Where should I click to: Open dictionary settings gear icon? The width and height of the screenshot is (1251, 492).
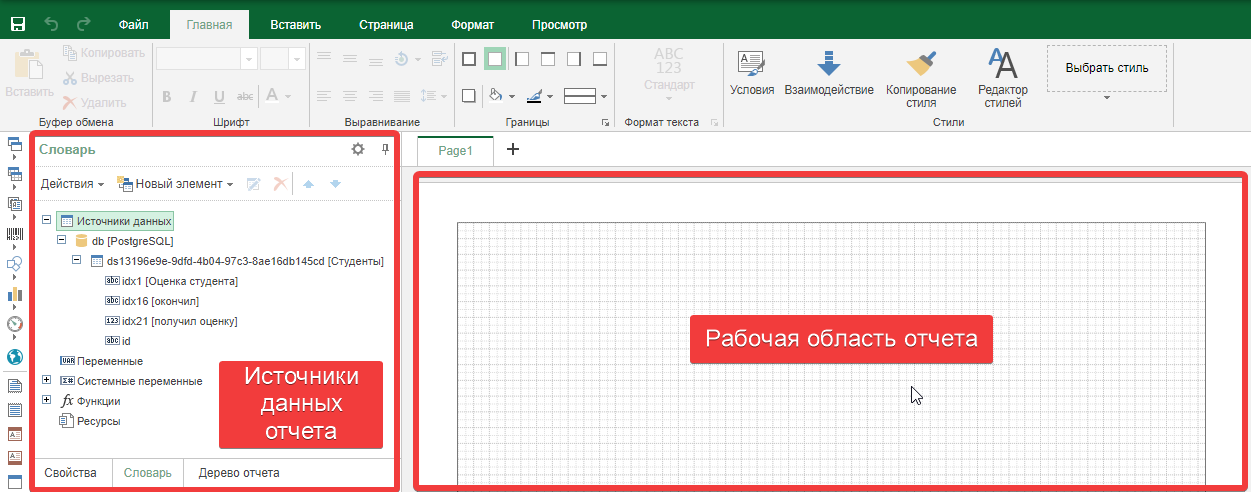pyautogui.click(x=358, y=150)
